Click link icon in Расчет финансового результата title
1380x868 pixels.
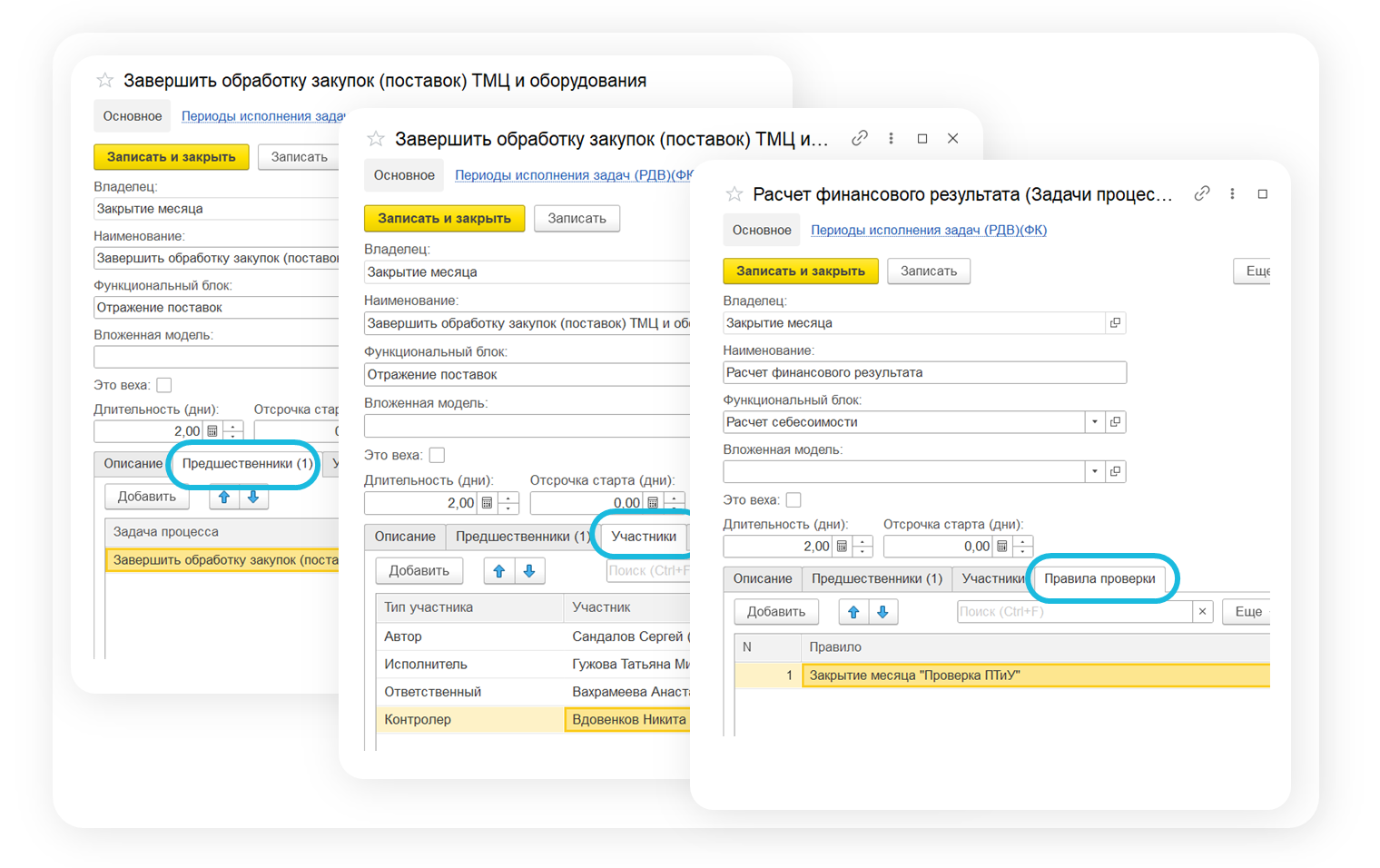click(x=1202, y=193)
